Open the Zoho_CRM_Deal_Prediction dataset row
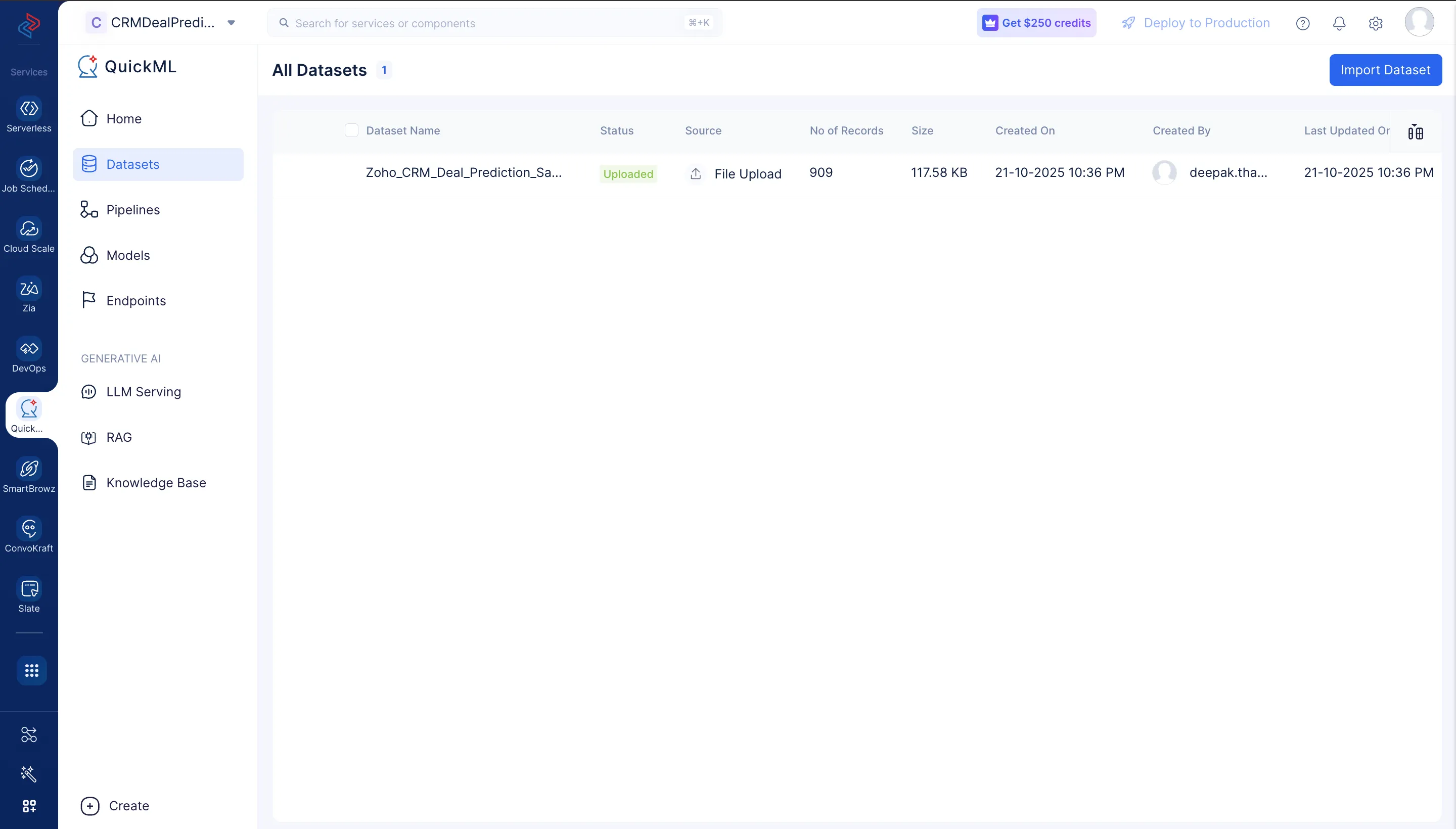Viewport: 1456px width, 829px height. pyautogui.click(x=463, y=172)
